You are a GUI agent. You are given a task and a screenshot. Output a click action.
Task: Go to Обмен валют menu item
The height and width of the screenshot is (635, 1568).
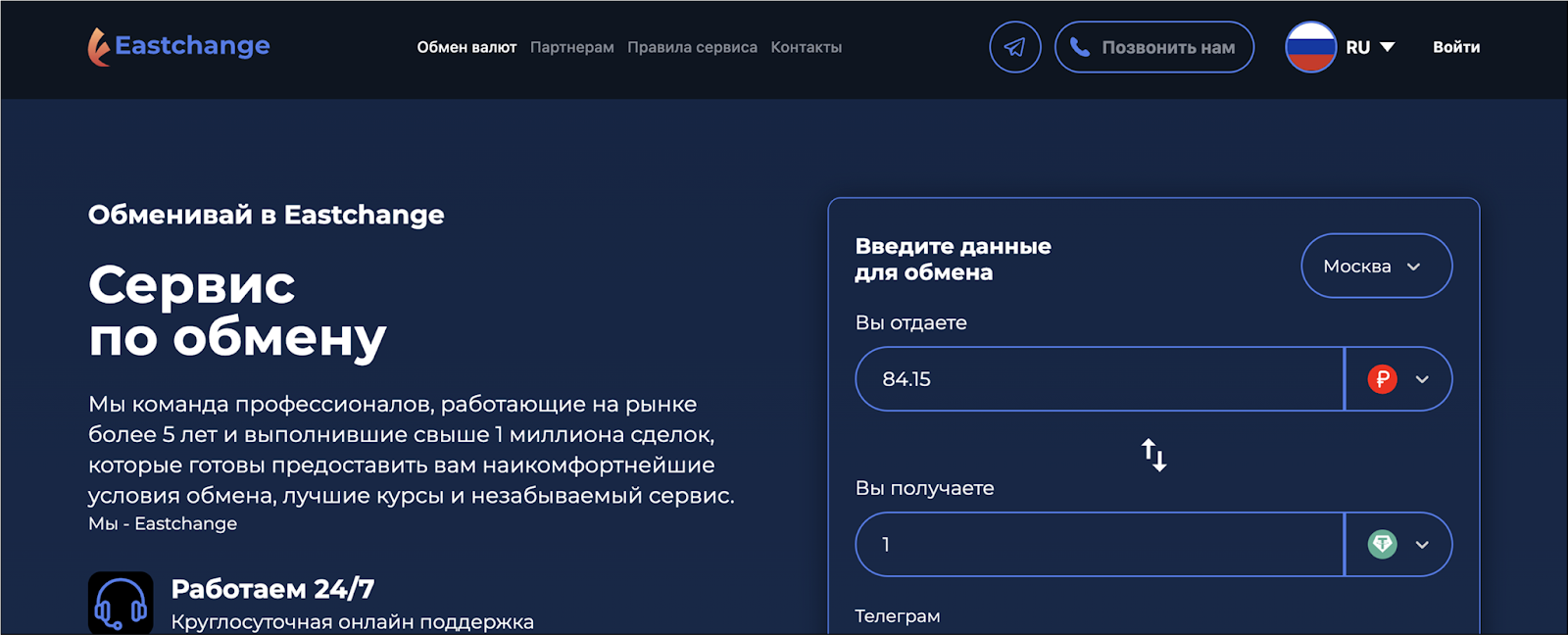(466, 47)
